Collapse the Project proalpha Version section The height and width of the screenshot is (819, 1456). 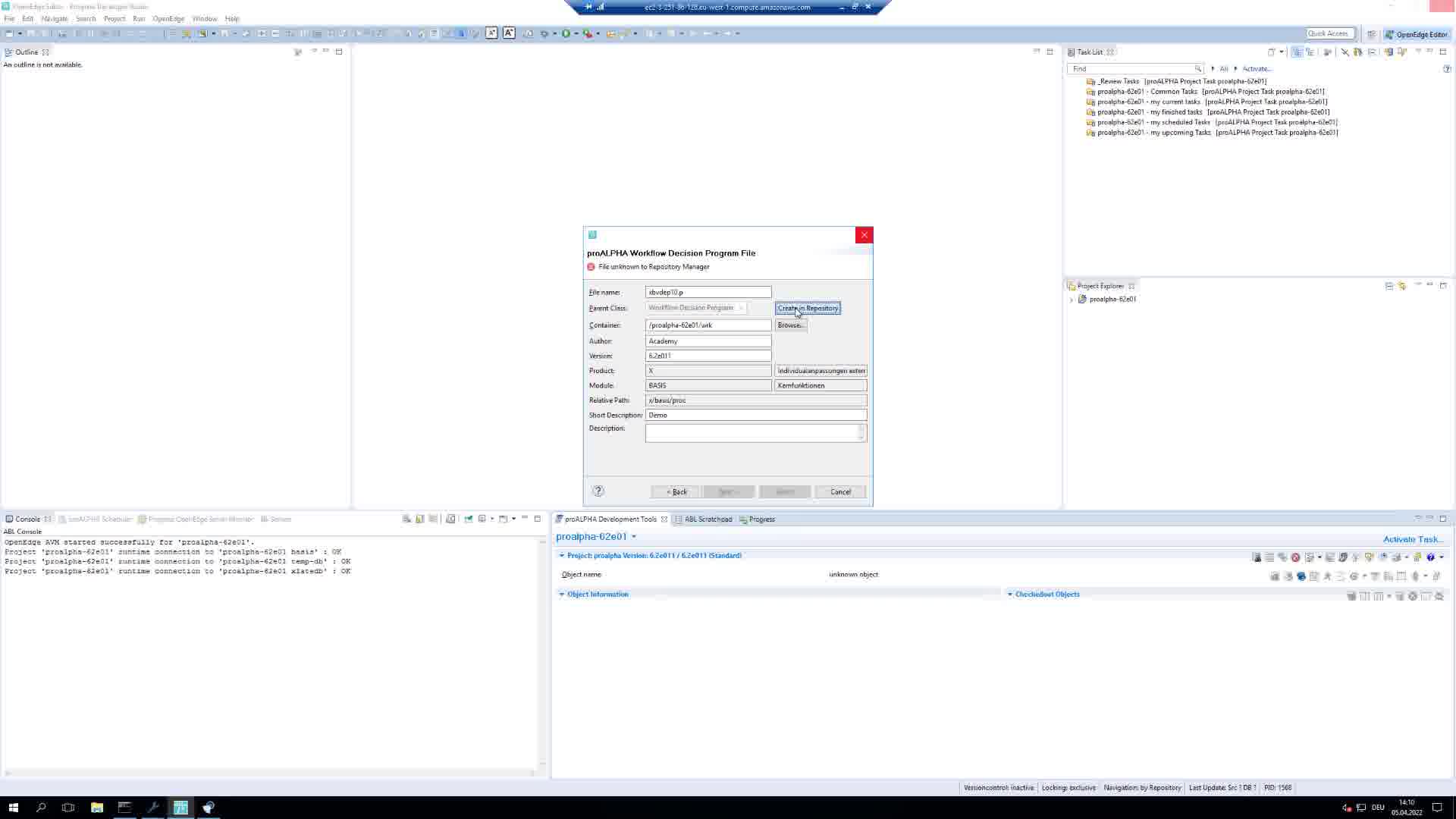click(562, 556)
